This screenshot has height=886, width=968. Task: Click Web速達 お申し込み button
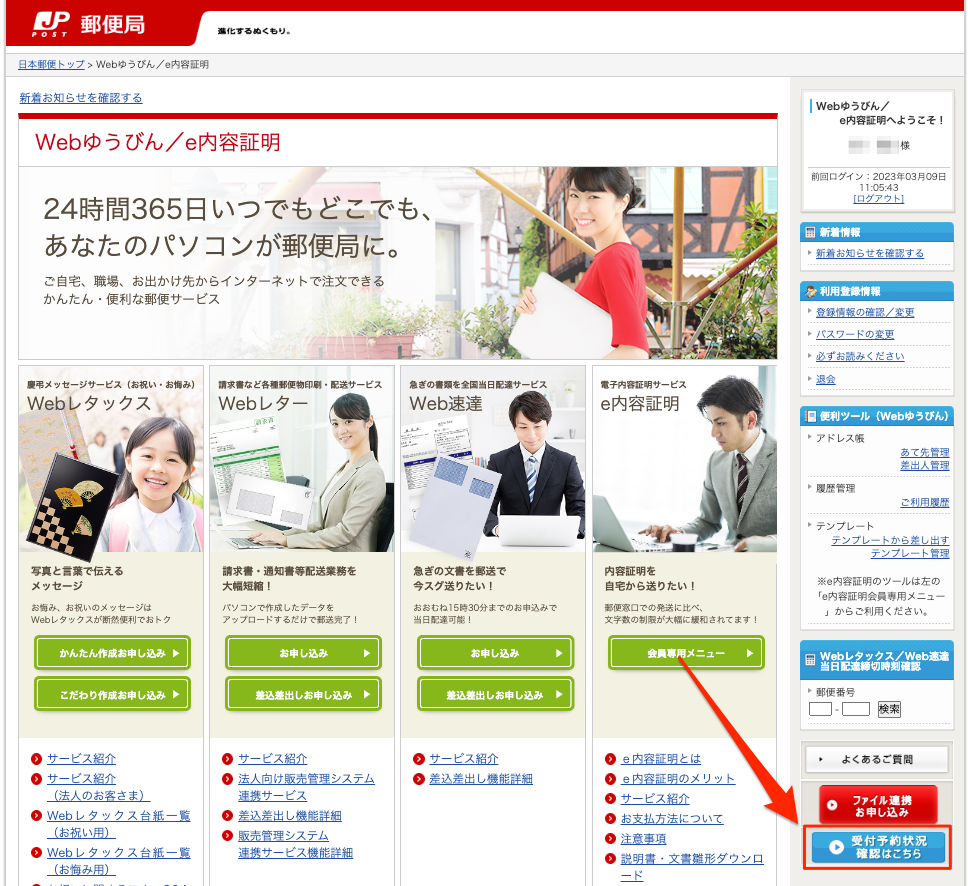pyautogui.click(x=495, y=653)
